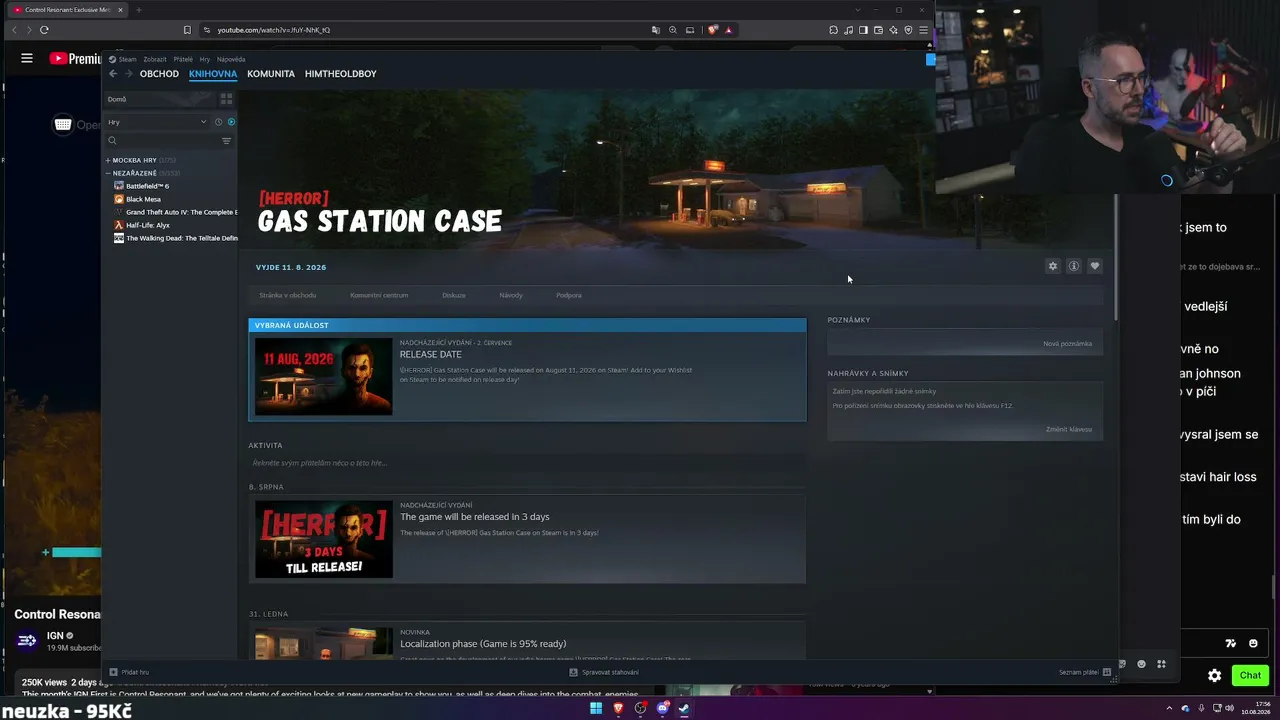This screenshot has width=1280, height=720.
Task: Expand the Hry library filter dropdown
Action: [157, 122]
